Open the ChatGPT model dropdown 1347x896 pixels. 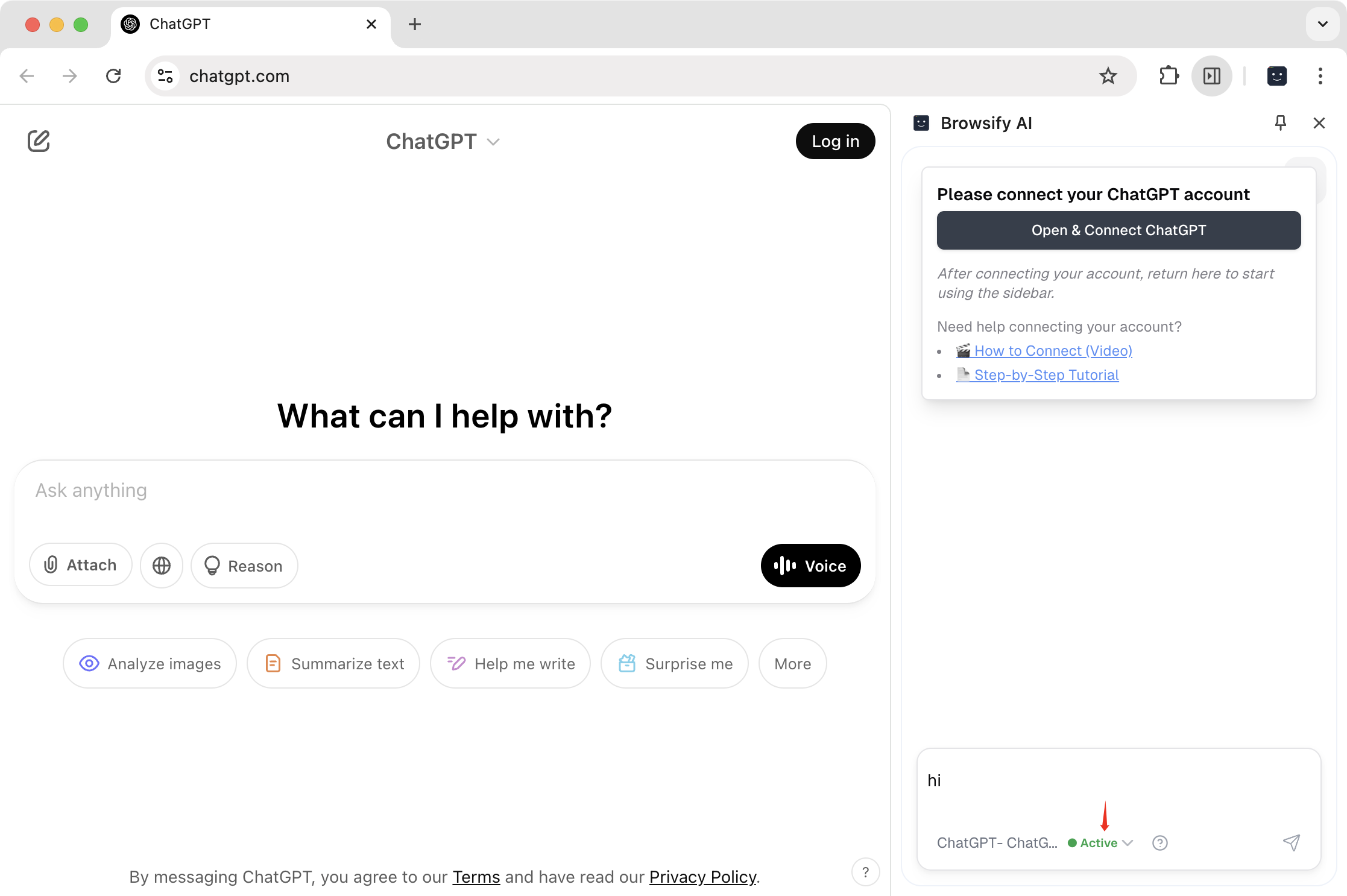[443, 142]
